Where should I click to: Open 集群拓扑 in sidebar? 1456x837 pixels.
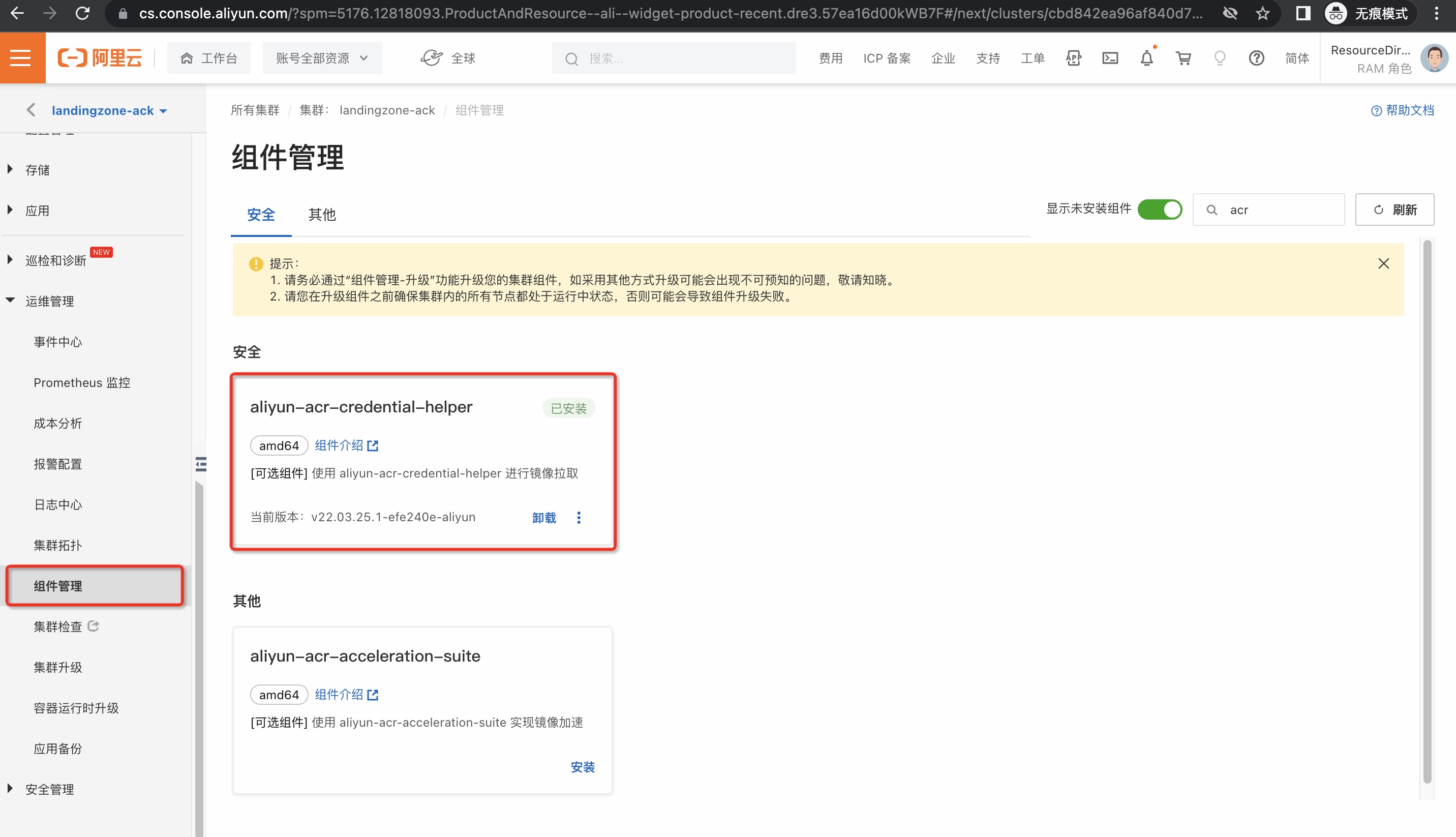pyautogui.click(x=57, y=545)
